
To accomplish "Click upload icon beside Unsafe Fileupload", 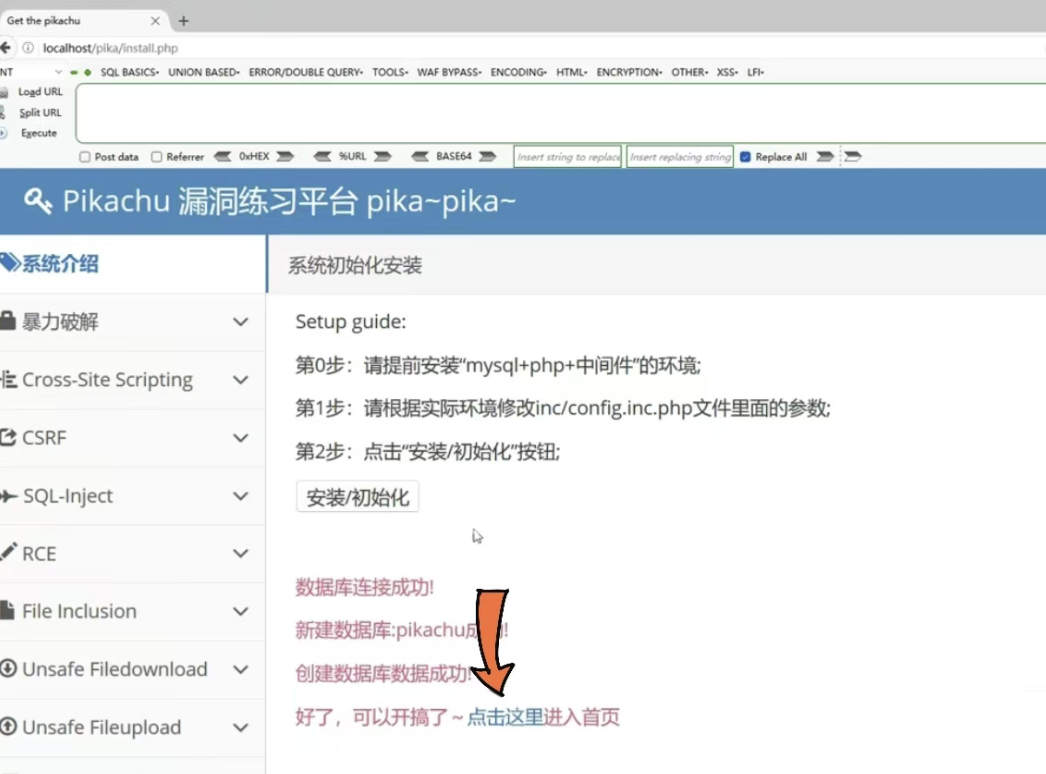I will (8, 726).
